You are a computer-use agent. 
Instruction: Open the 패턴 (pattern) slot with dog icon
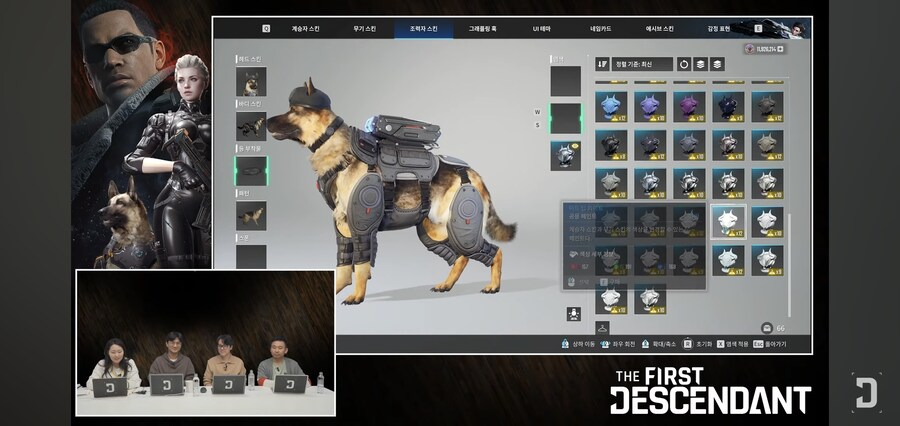(251, 215)
